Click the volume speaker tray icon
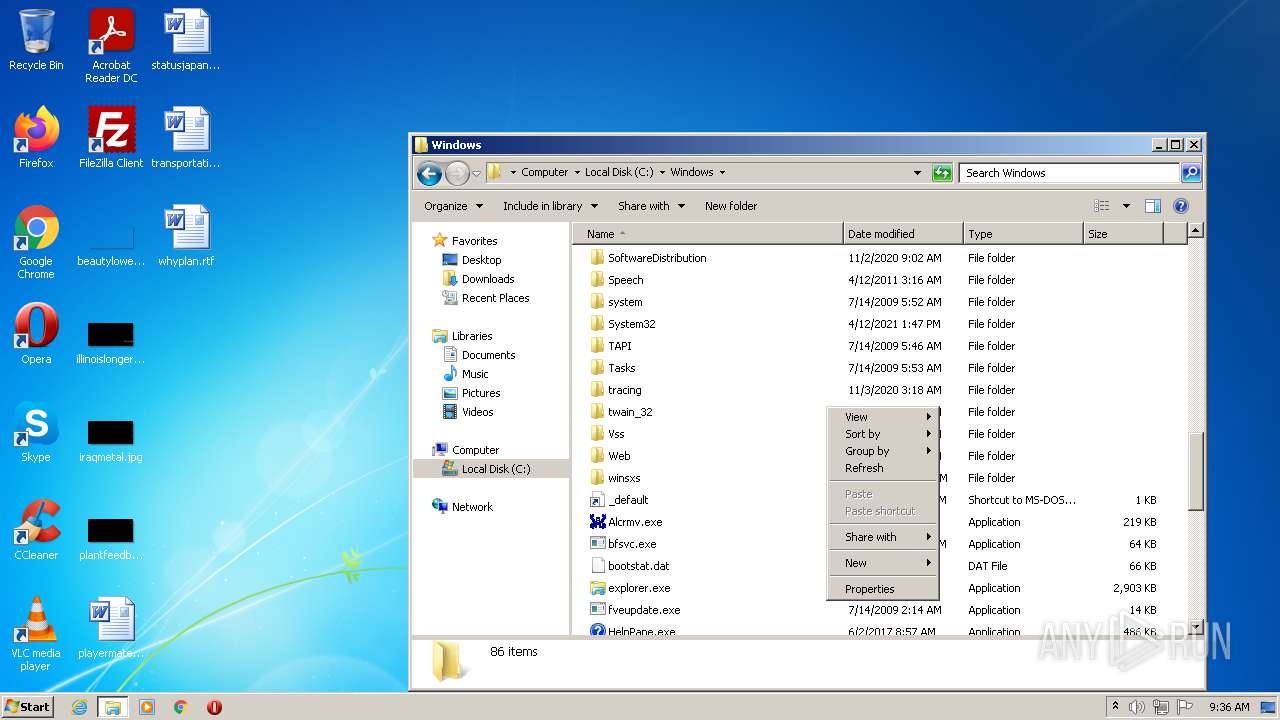This screenshot has width=1280, height=720. 1137,707
